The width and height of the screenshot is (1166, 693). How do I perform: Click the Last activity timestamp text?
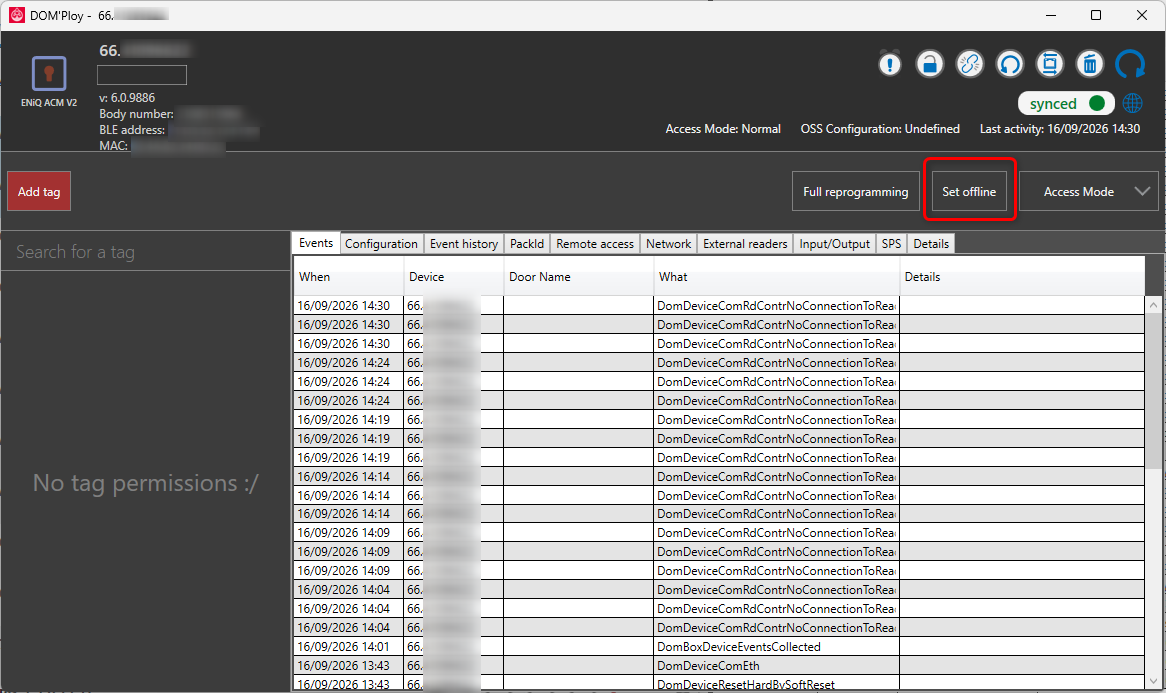[1060, 129]
